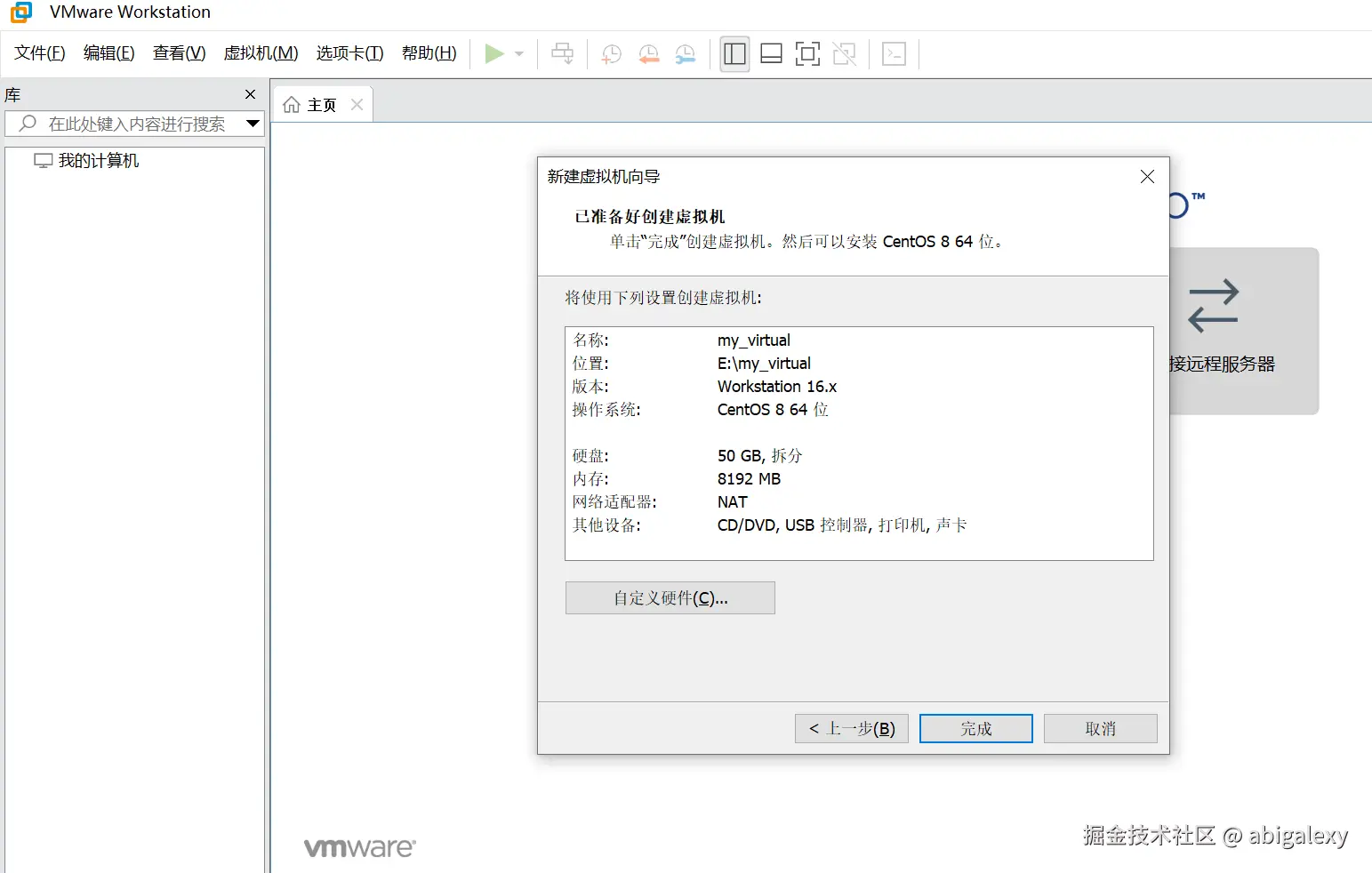The height and width of the screenshot is (873, 1372).
Task: Open the 虚拟机(M) menu
Action: point(261,53)
